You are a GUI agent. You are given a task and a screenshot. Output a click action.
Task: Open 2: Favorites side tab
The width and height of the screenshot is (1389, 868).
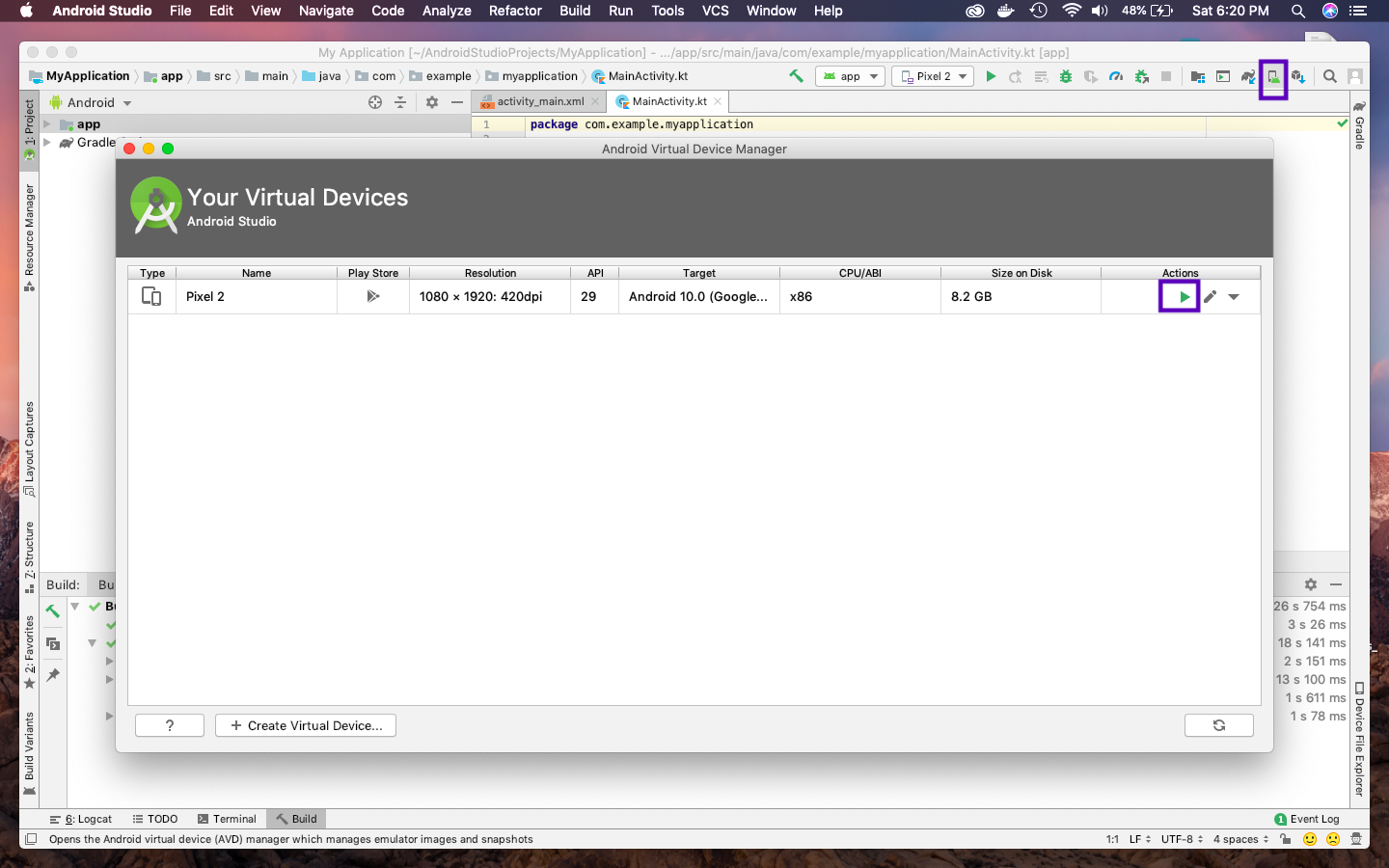[29, 652]
